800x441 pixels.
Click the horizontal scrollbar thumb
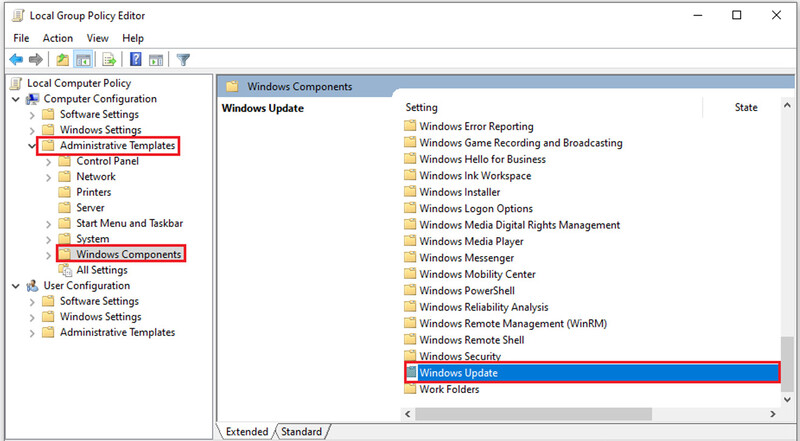coord(533,414)
